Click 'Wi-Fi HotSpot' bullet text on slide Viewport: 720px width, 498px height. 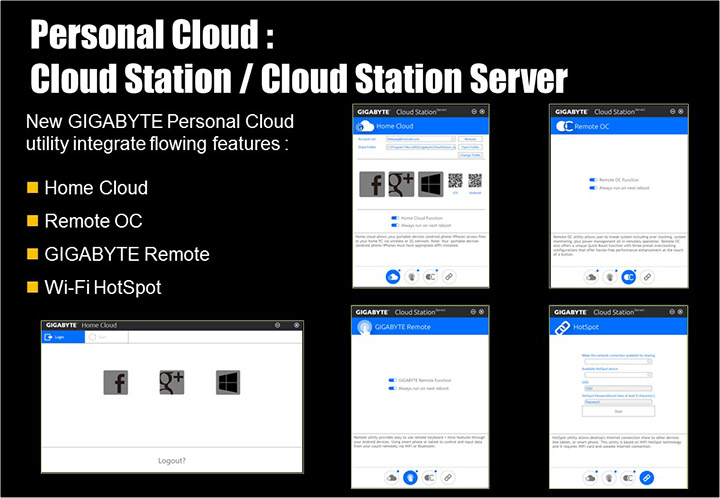pos(103,287)
